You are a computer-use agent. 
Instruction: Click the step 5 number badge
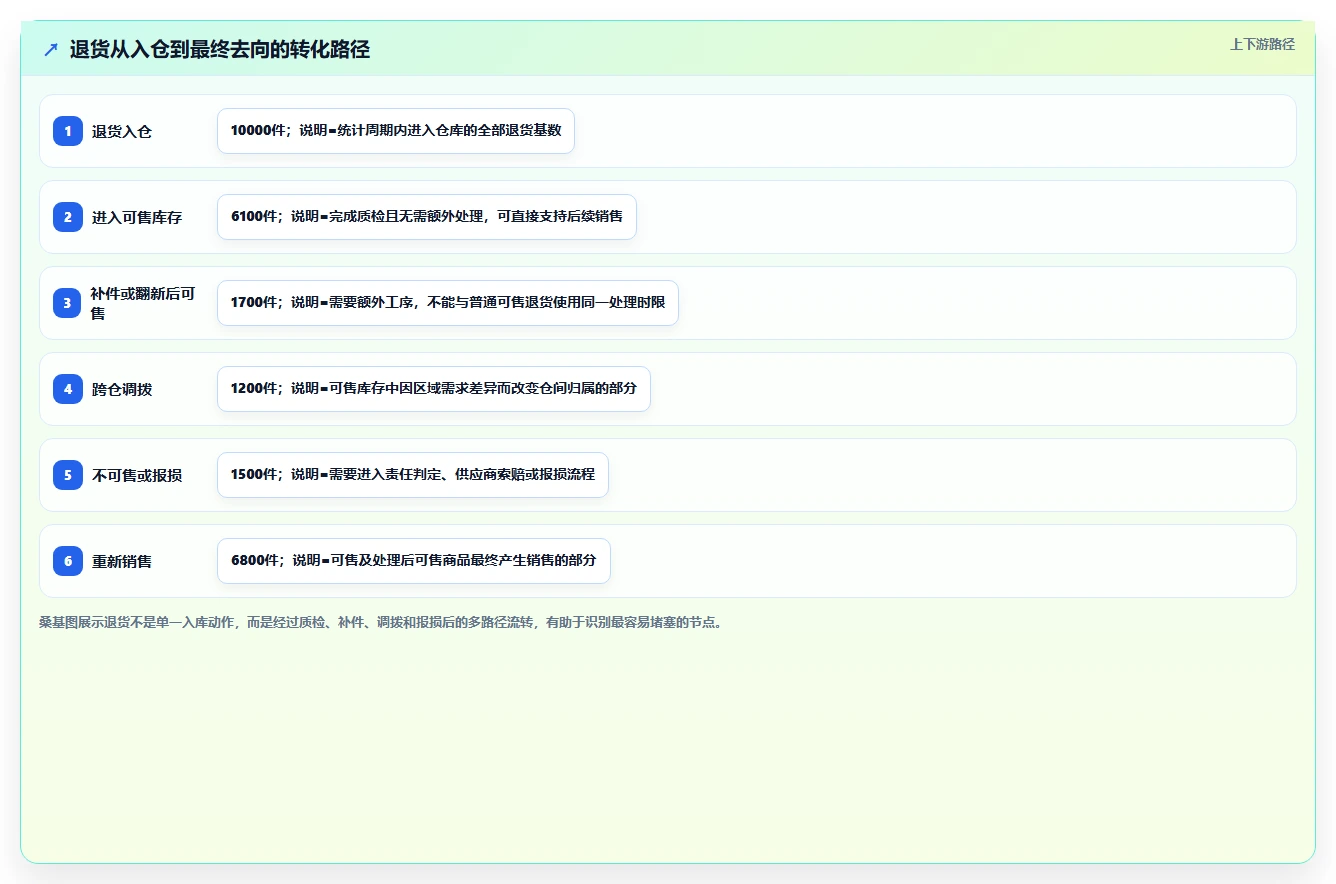coord(68,475)
